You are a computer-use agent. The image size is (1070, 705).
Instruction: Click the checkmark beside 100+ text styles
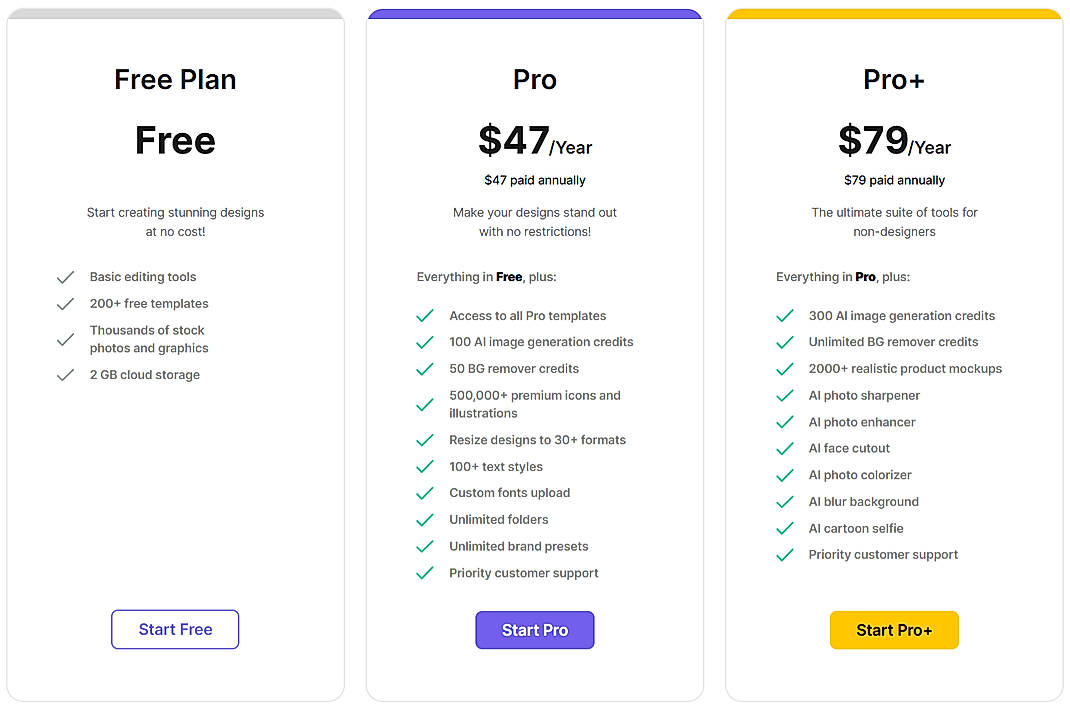coord(425,466)
